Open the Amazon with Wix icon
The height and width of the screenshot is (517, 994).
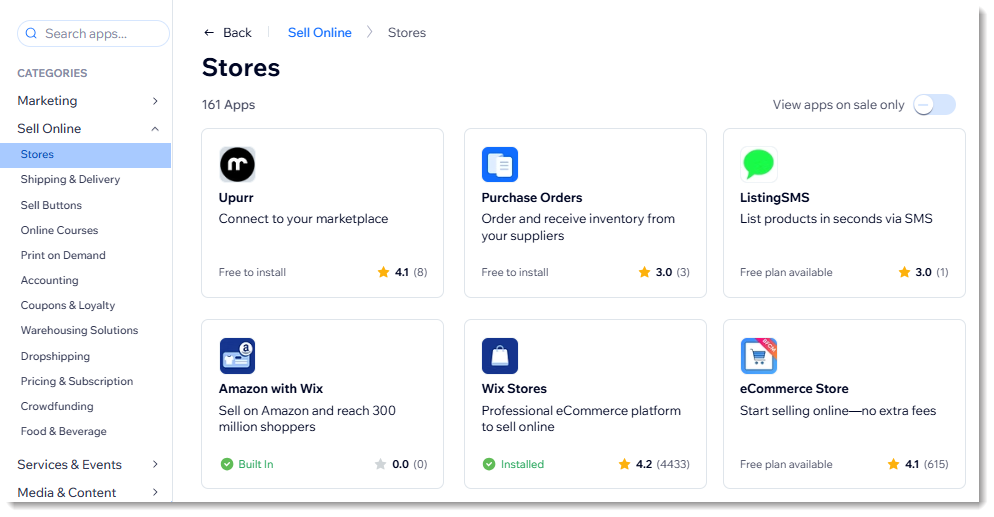pos(237,355)
